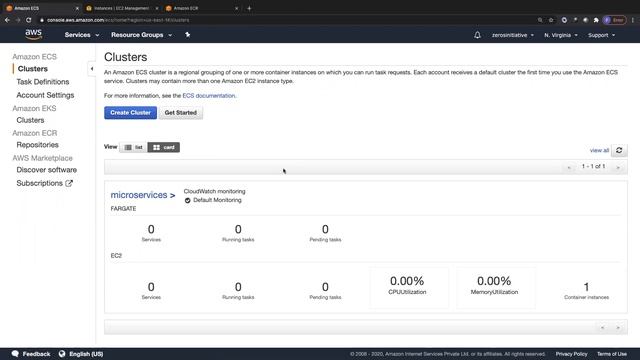Go to next page of cluster results (top)
640x360 pixels.
click(618, 167)
